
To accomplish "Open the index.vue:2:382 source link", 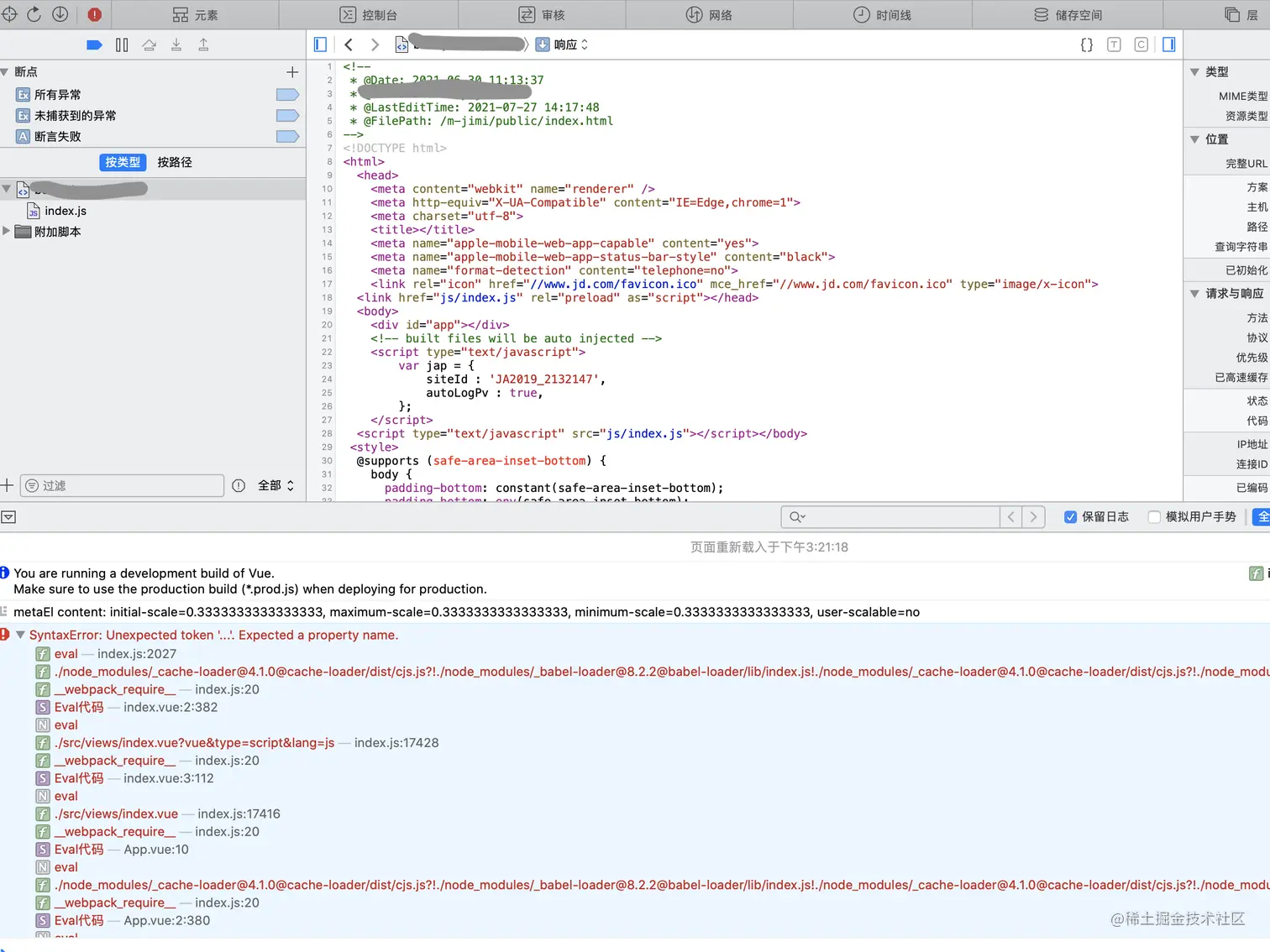I will tap(171, 707).
